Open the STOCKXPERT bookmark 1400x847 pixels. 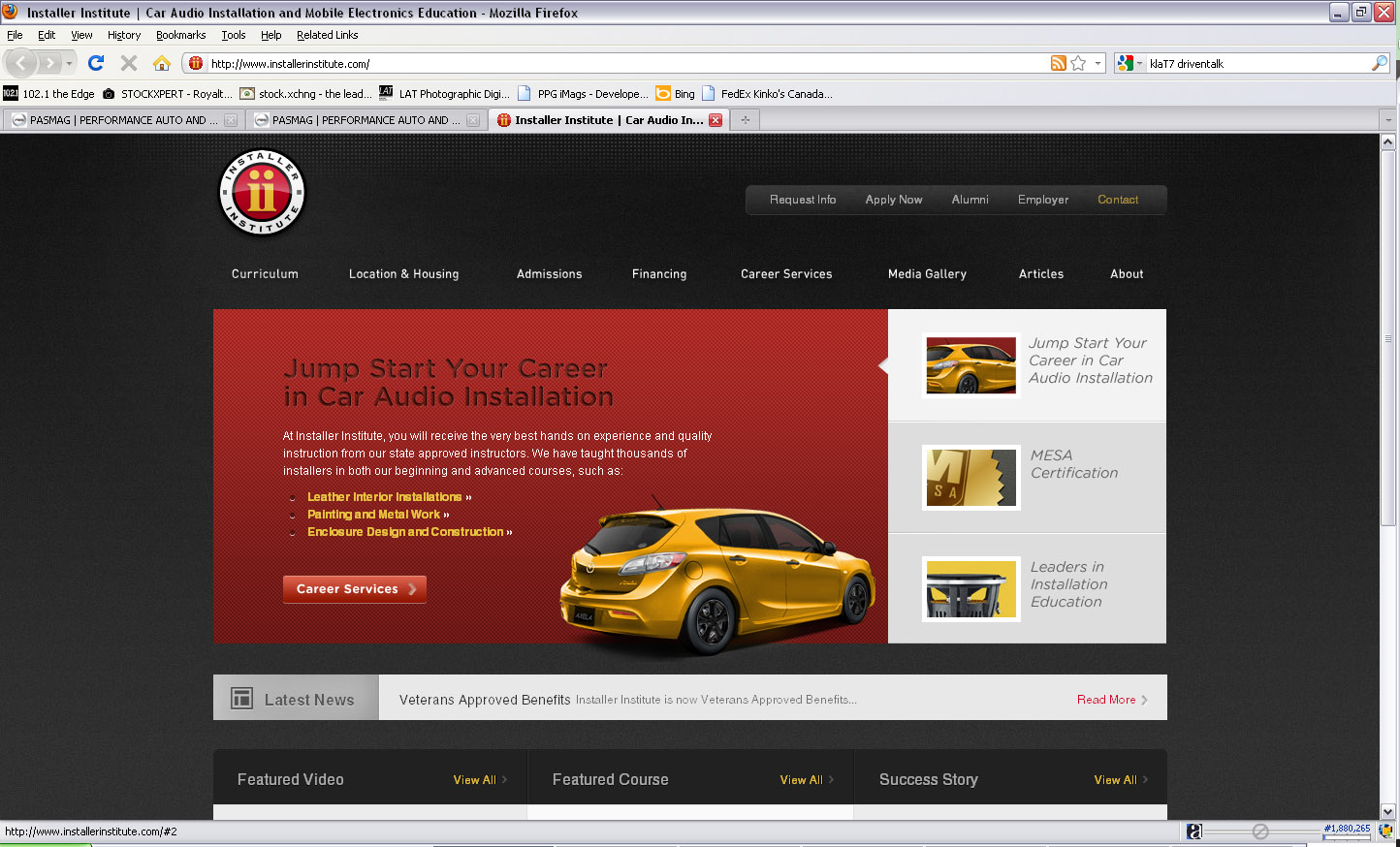click(x=167, y=94)
